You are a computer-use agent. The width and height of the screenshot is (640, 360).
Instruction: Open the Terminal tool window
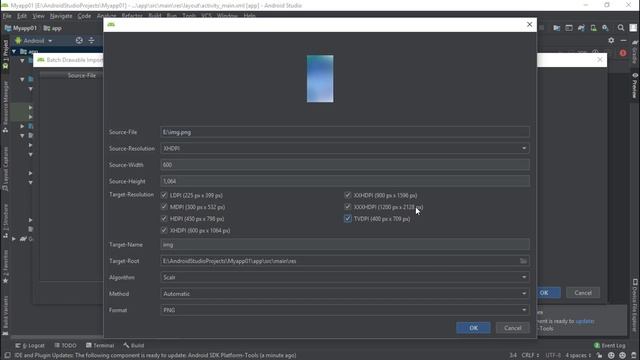(100, 345)
